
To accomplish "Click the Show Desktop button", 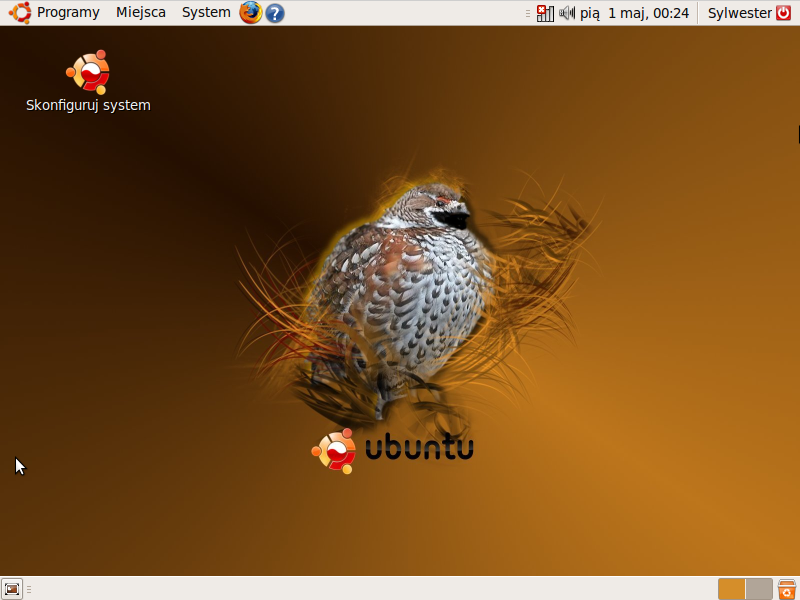I will click(x=12, y=589).
